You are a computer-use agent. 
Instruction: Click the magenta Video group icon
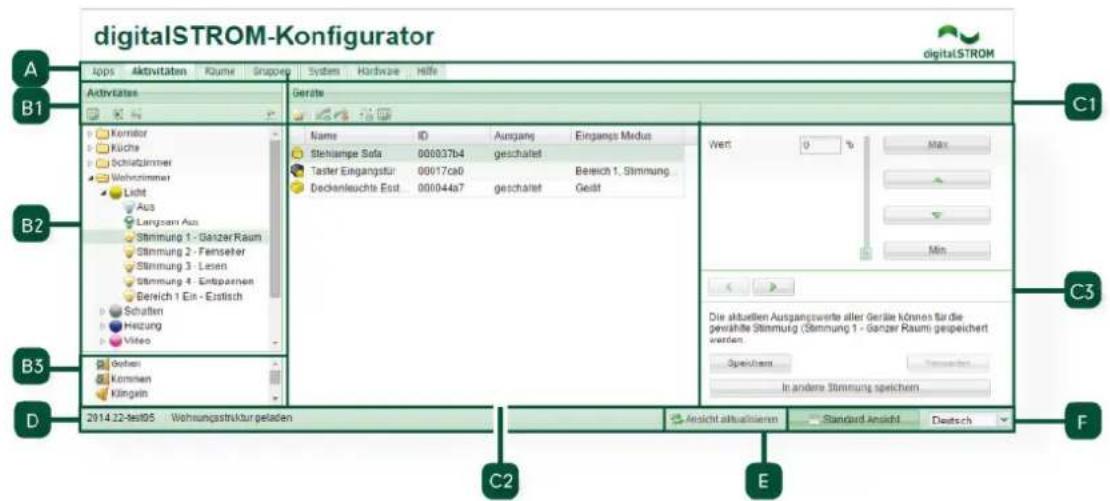tap(115, 340)
